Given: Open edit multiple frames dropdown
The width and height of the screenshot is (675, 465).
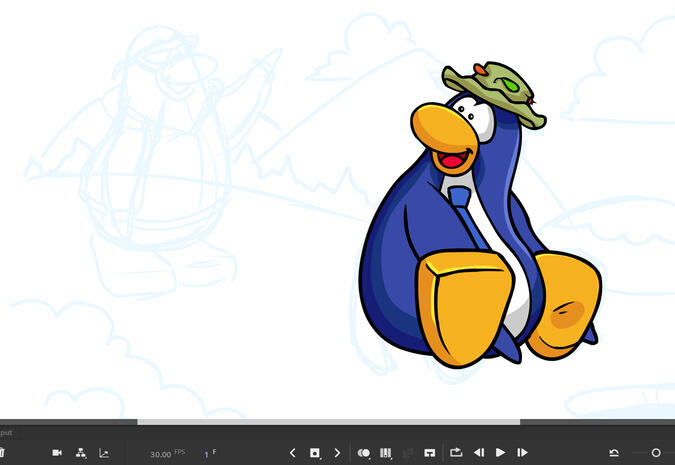Looking at the screenshot, I should 386,453.
